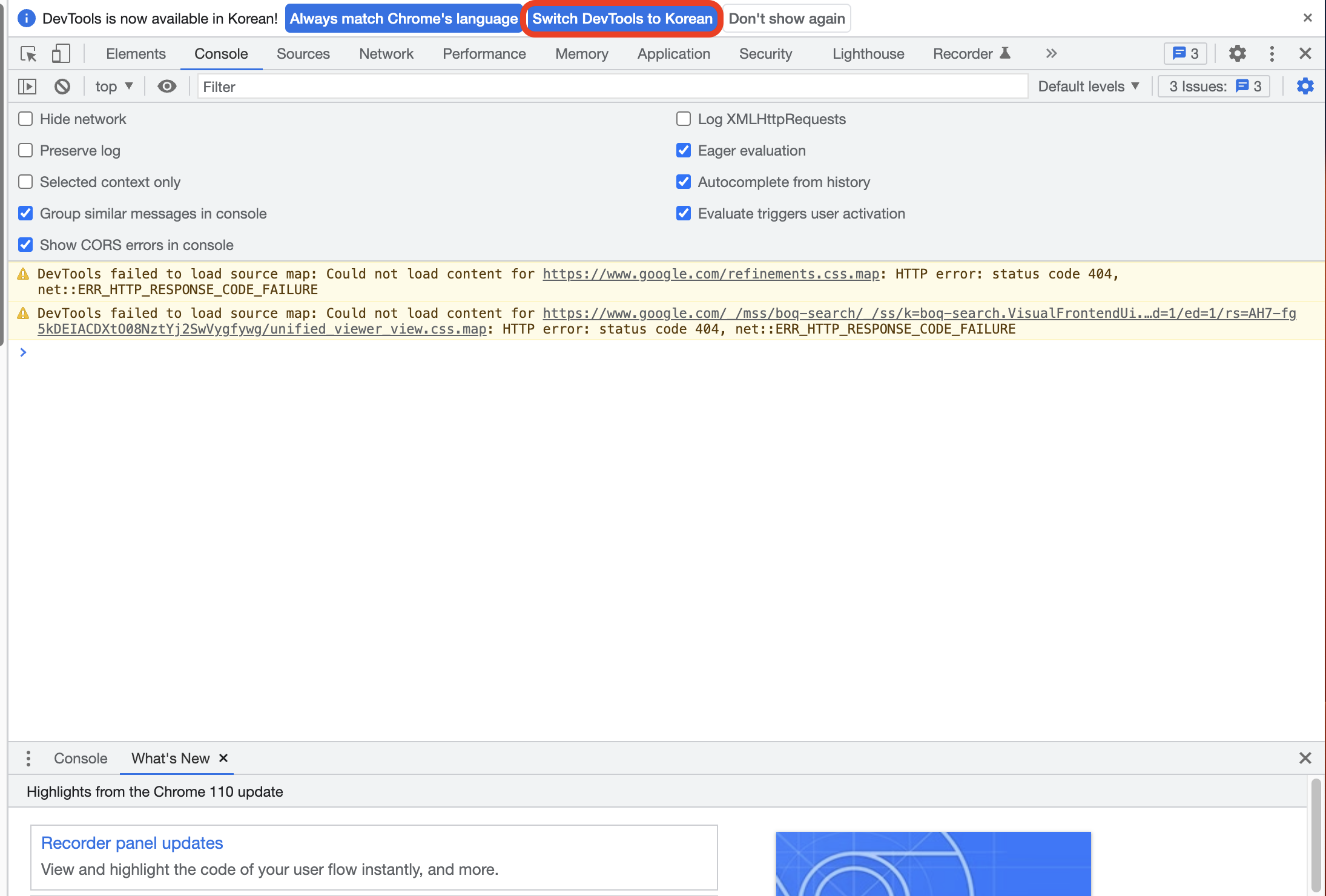Open the Application tab

coord(674,54)
